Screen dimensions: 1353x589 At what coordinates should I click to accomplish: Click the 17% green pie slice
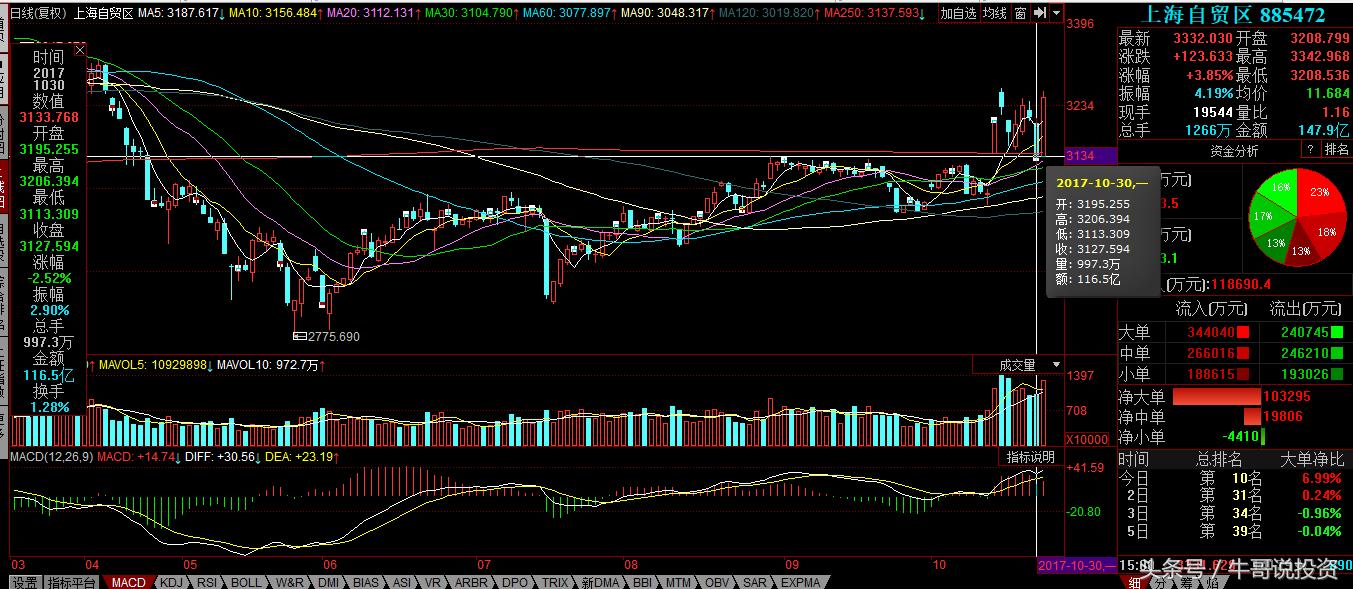pos(1262,217)
